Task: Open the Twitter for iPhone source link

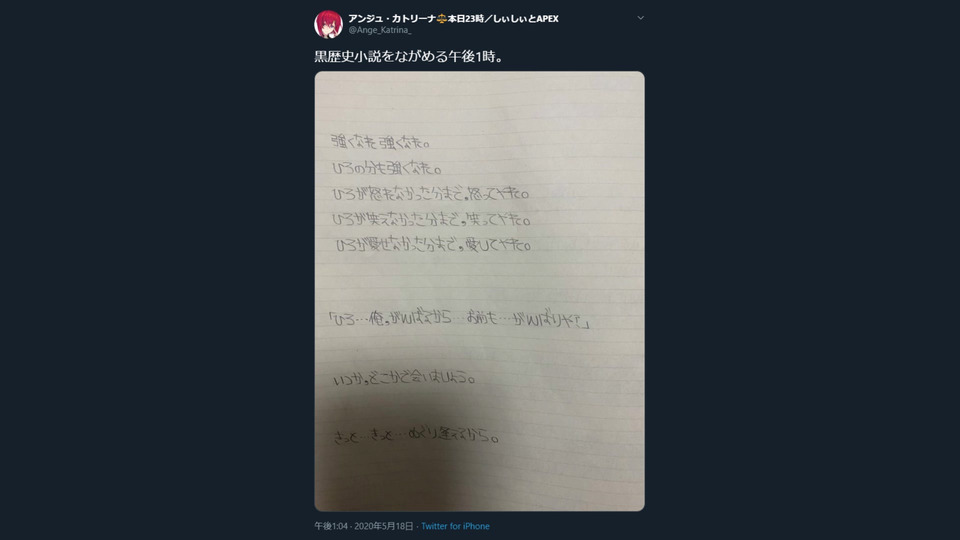Action: 455,526
